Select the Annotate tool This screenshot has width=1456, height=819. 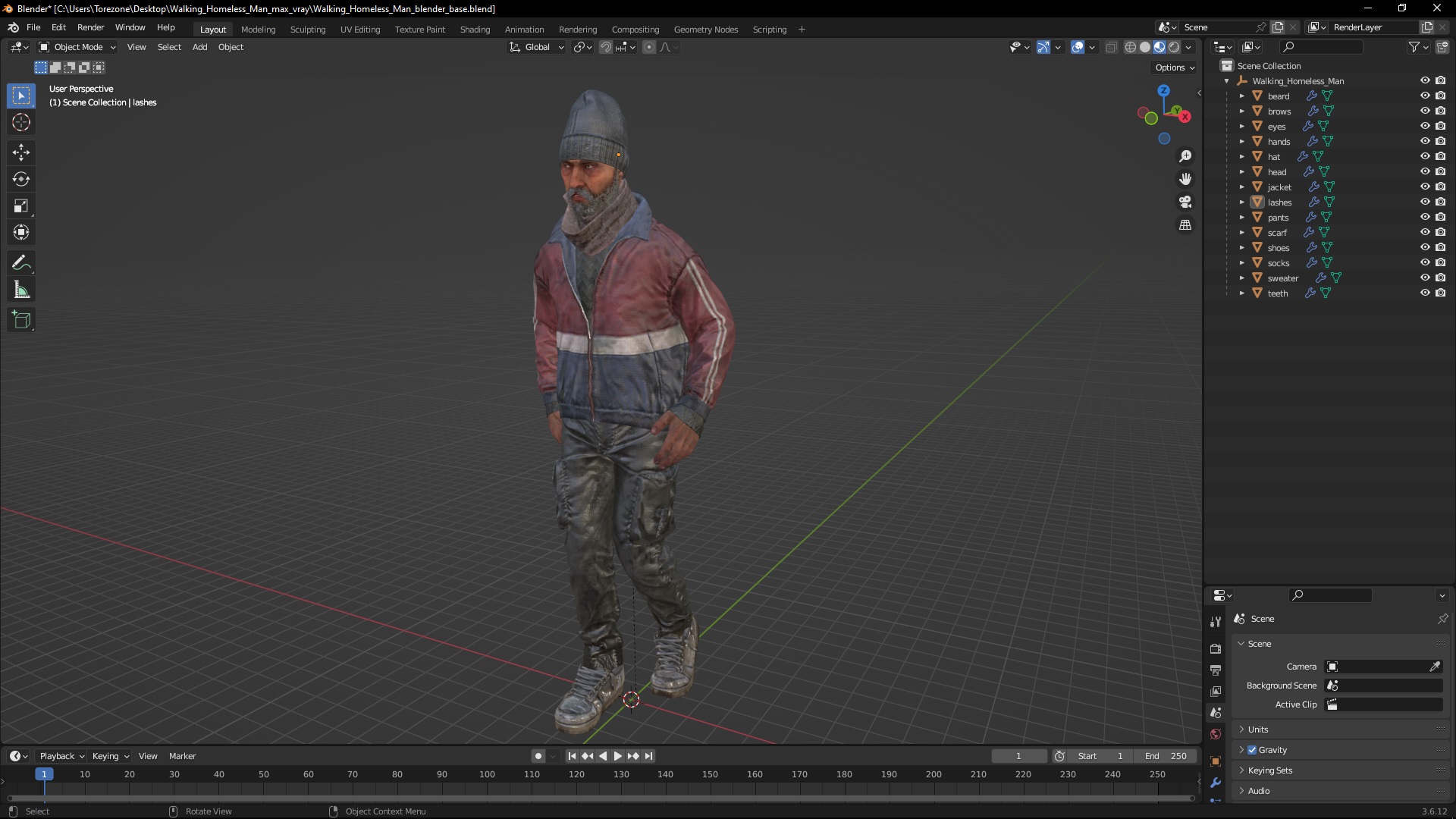21,263
